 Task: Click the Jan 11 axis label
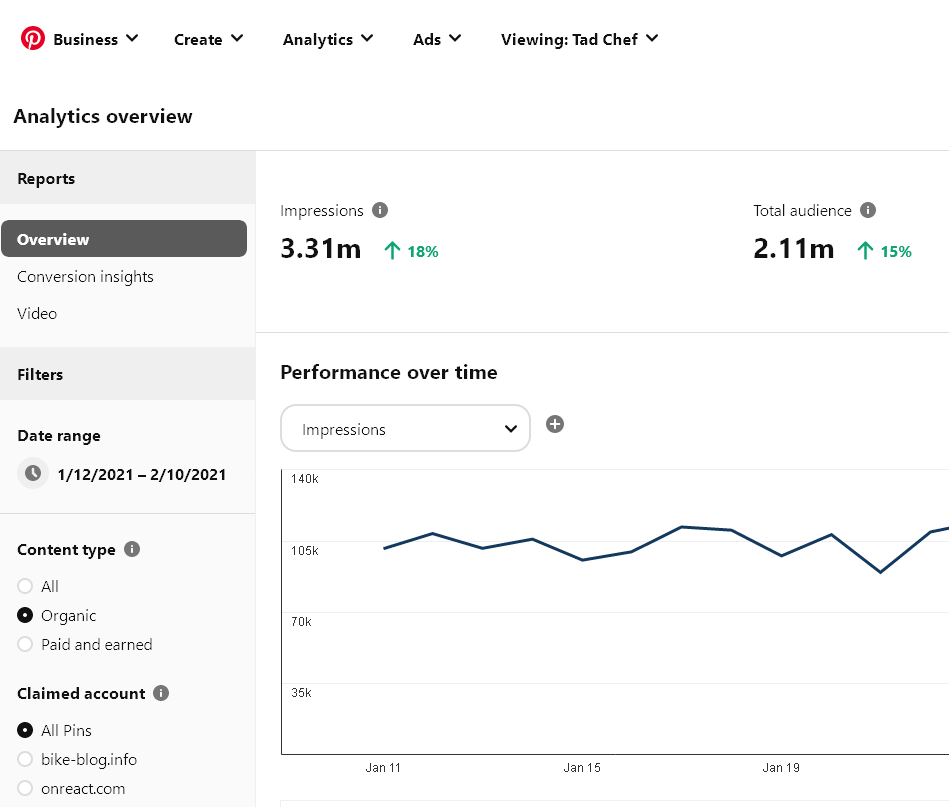pyautogui.click(x=383, y=768)
